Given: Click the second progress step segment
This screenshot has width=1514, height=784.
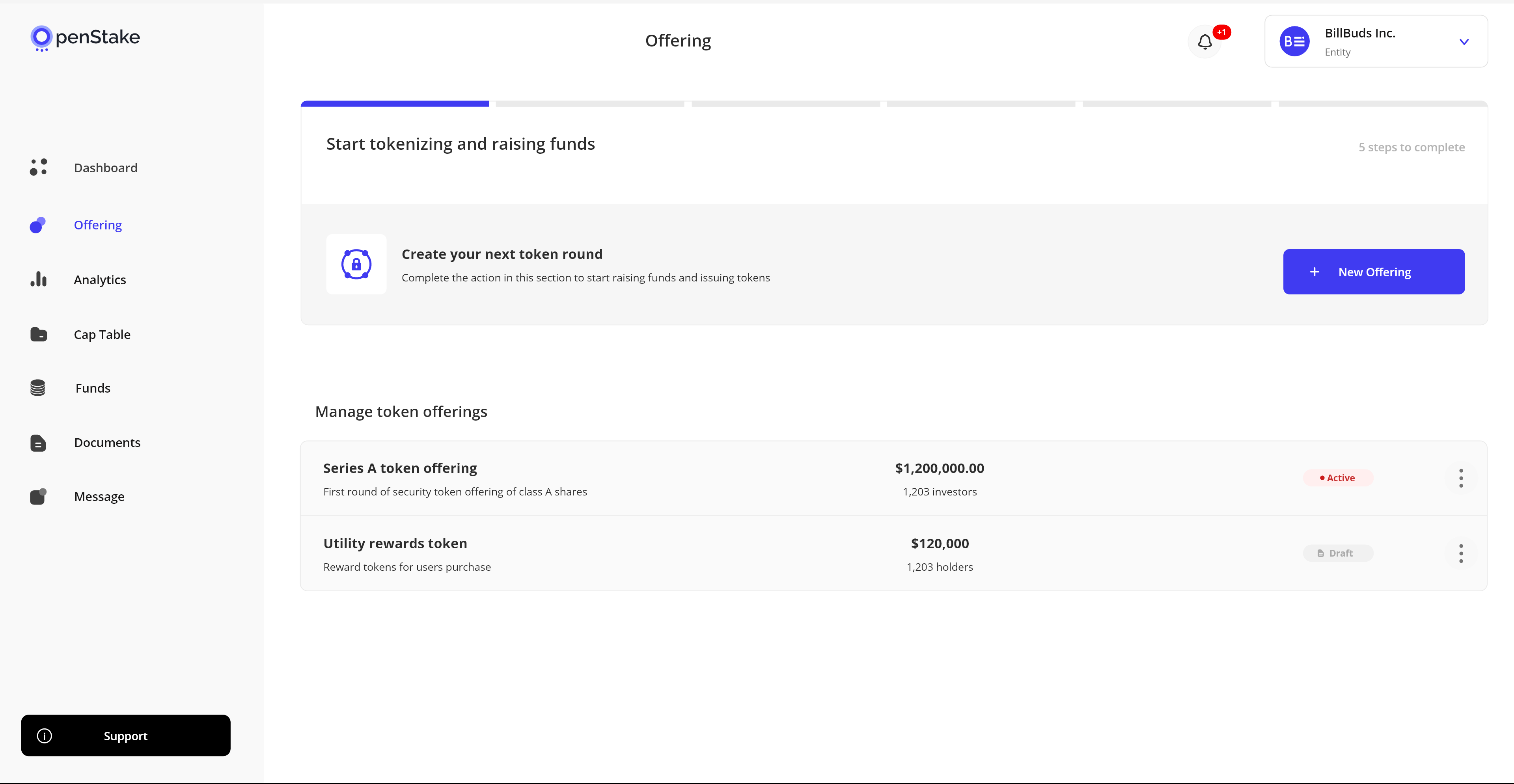Looking at the screenshot, I should pos(589,104).
